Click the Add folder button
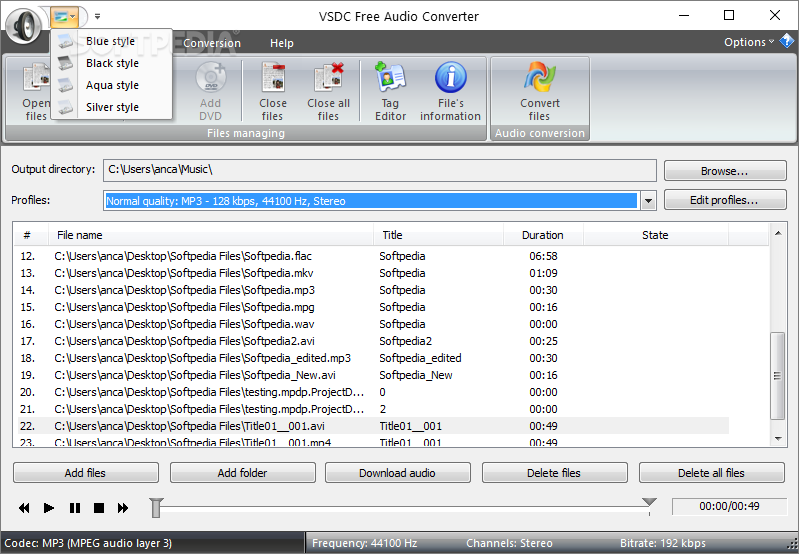Viewport: 799px width, 554px height. coord(243,473)
